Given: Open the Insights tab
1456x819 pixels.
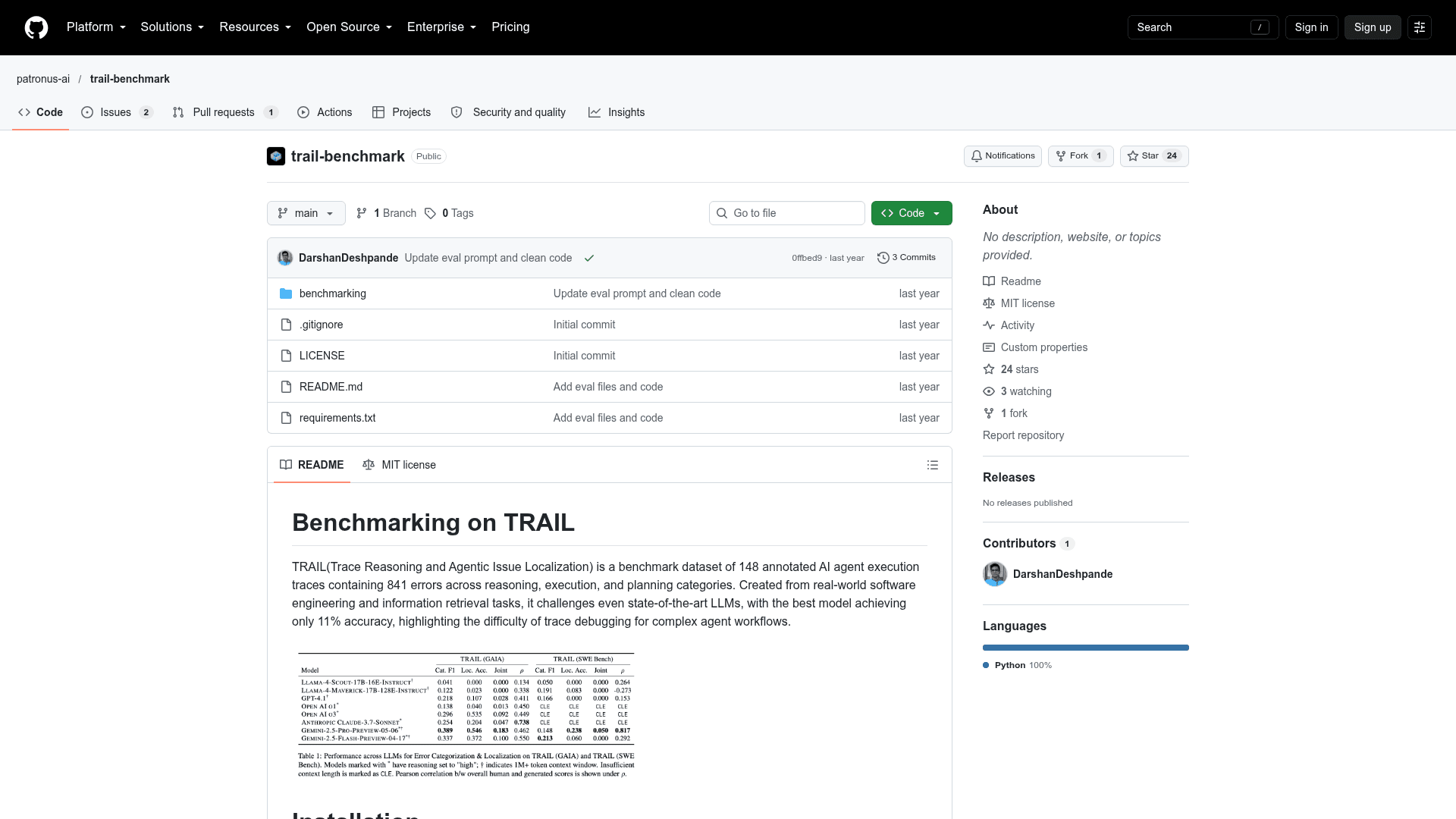Looking at the screenshot, I should [617, 112].
